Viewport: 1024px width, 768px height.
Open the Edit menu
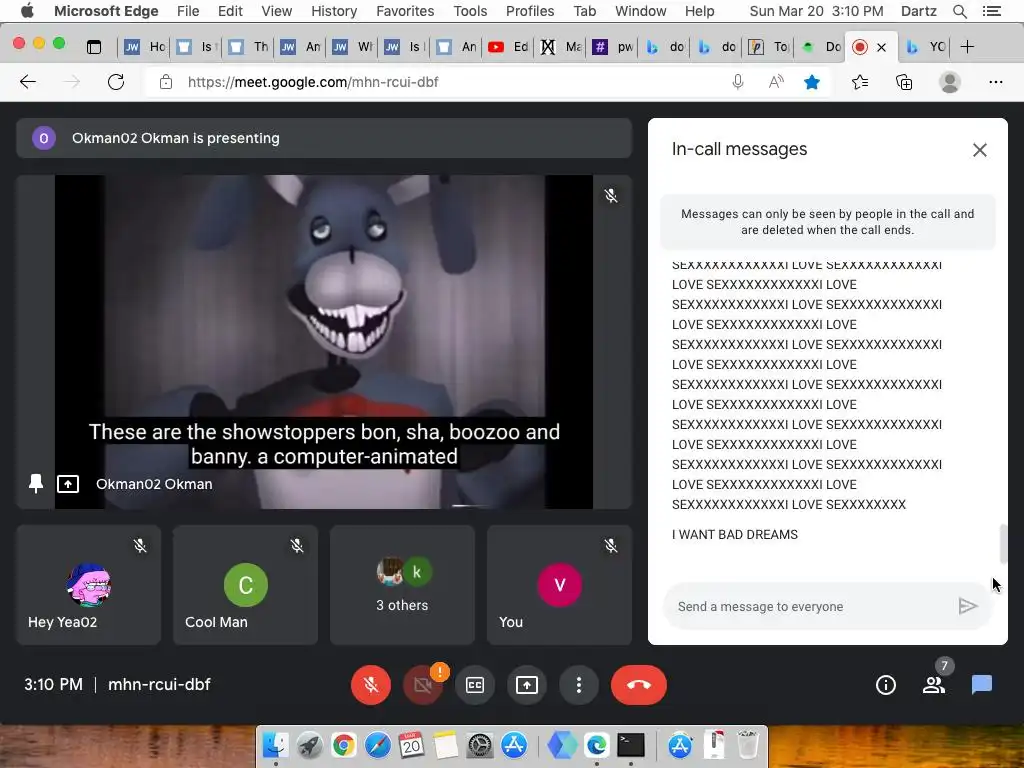click(230, 11)
